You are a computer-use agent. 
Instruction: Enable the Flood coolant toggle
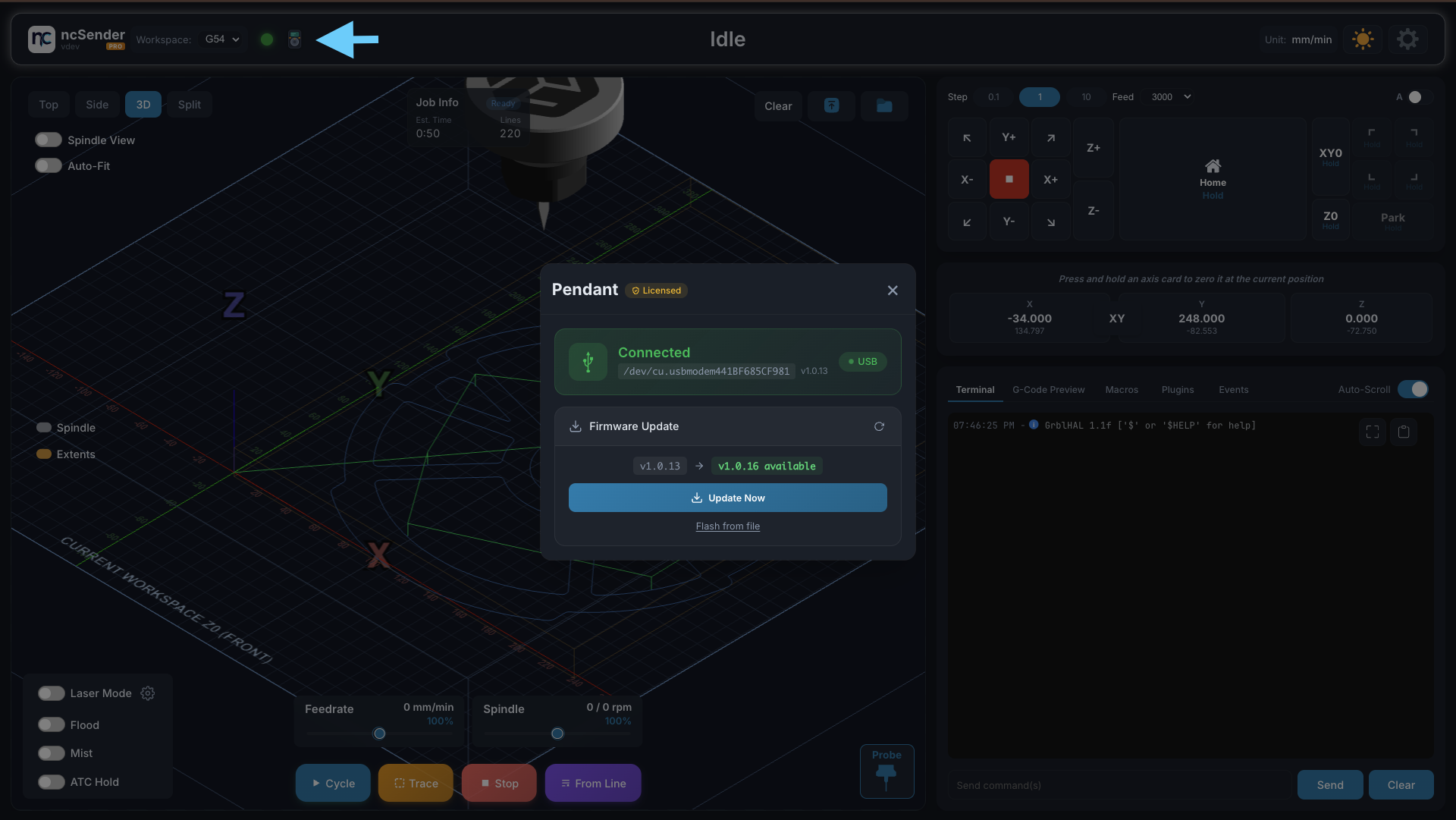[x=52, y=725]
